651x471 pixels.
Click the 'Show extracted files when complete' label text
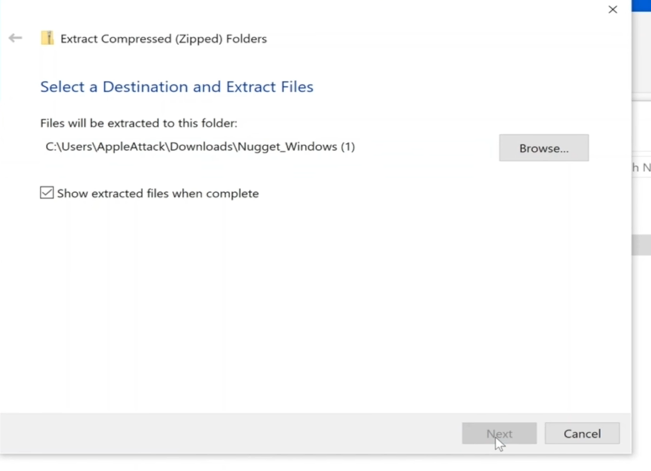coord(158,194)
